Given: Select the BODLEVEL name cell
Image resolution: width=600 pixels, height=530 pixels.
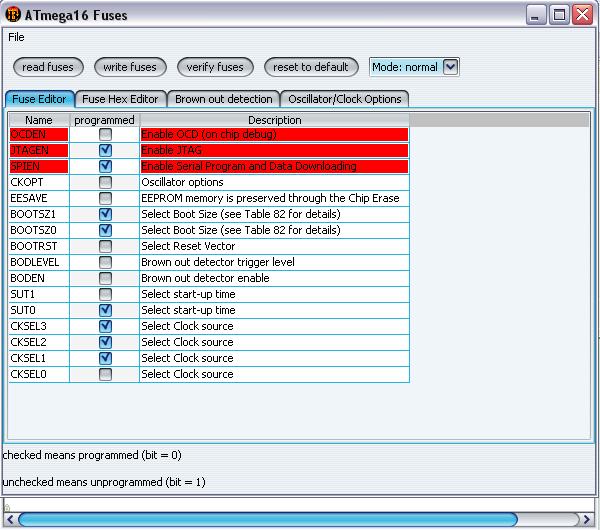Looking at the screenshot, I should click(39, 262).
